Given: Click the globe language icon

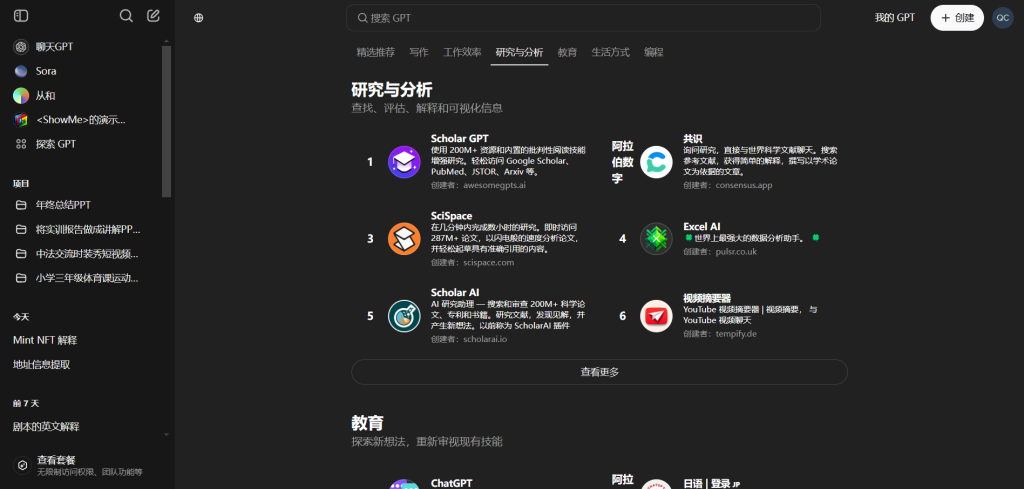Looking at the screenshot, I should (199, 18).
